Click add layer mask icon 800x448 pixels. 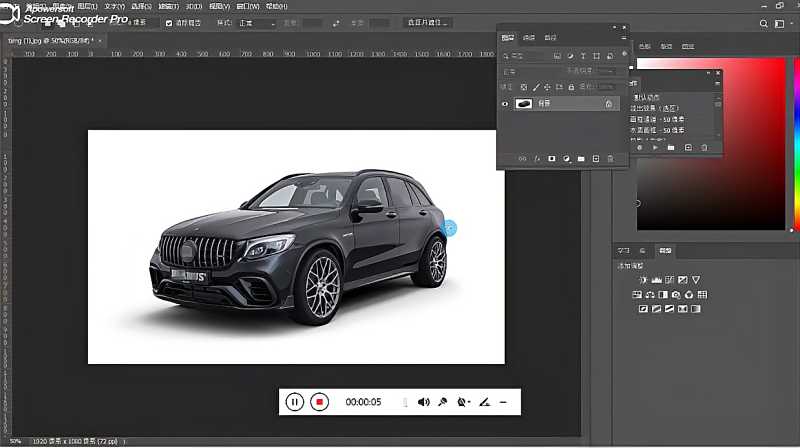(552, 159)
